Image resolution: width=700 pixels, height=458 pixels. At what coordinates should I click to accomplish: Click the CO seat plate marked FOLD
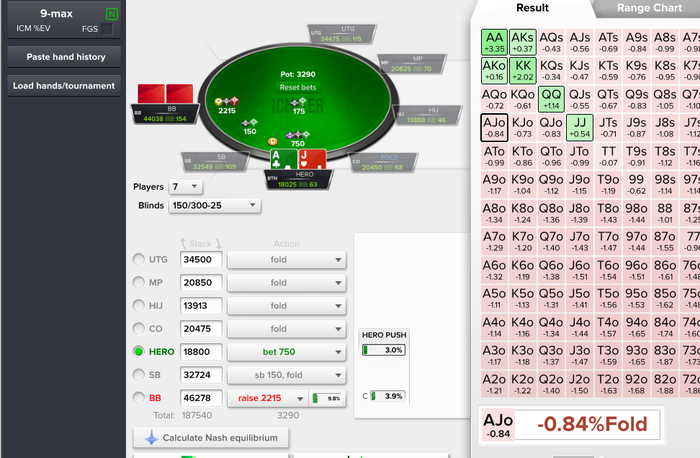[383, 162]
